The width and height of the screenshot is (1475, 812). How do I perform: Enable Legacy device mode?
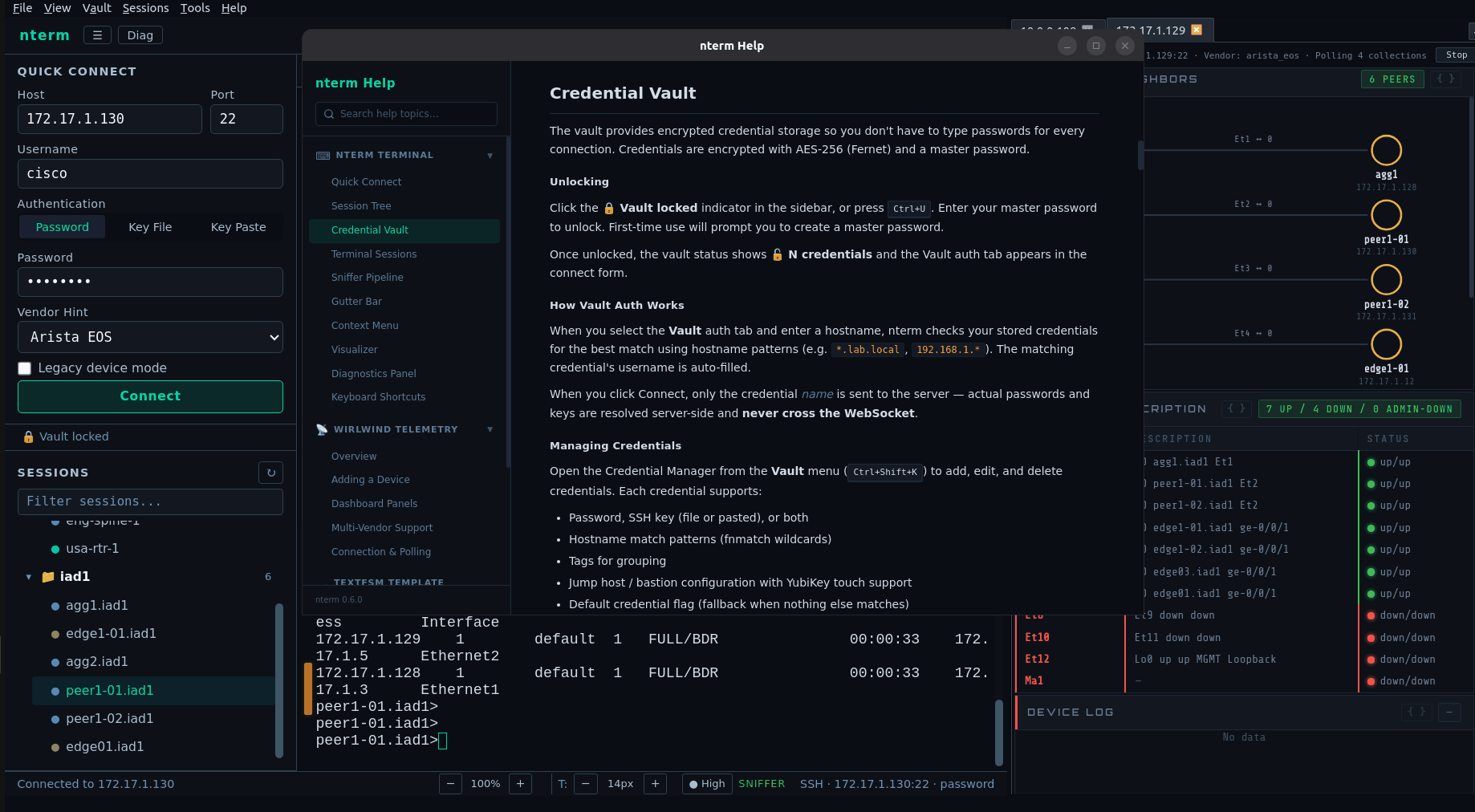coord(24,367)
